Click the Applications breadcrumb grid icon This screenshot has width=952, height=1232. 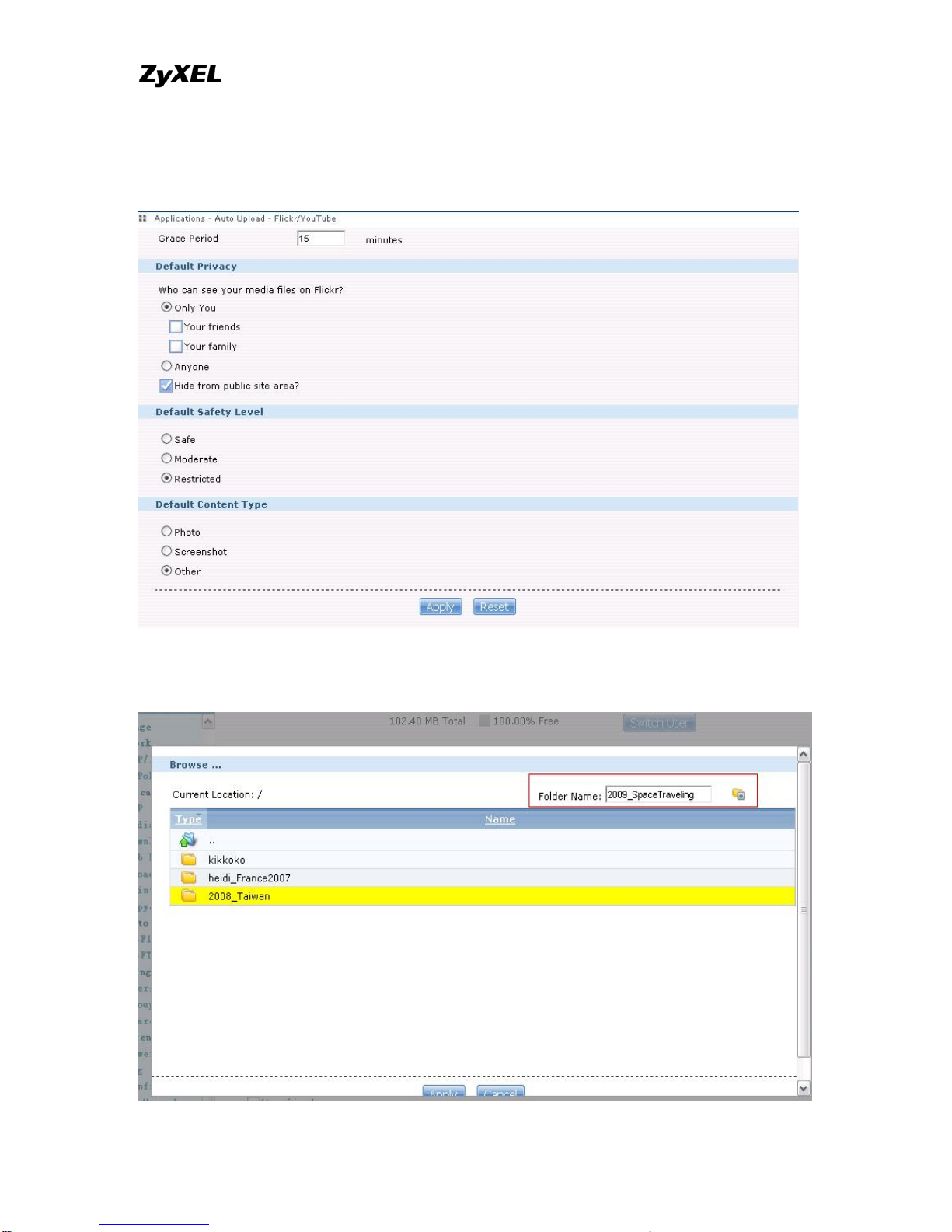pyautogui.click(x=143, y=218)
